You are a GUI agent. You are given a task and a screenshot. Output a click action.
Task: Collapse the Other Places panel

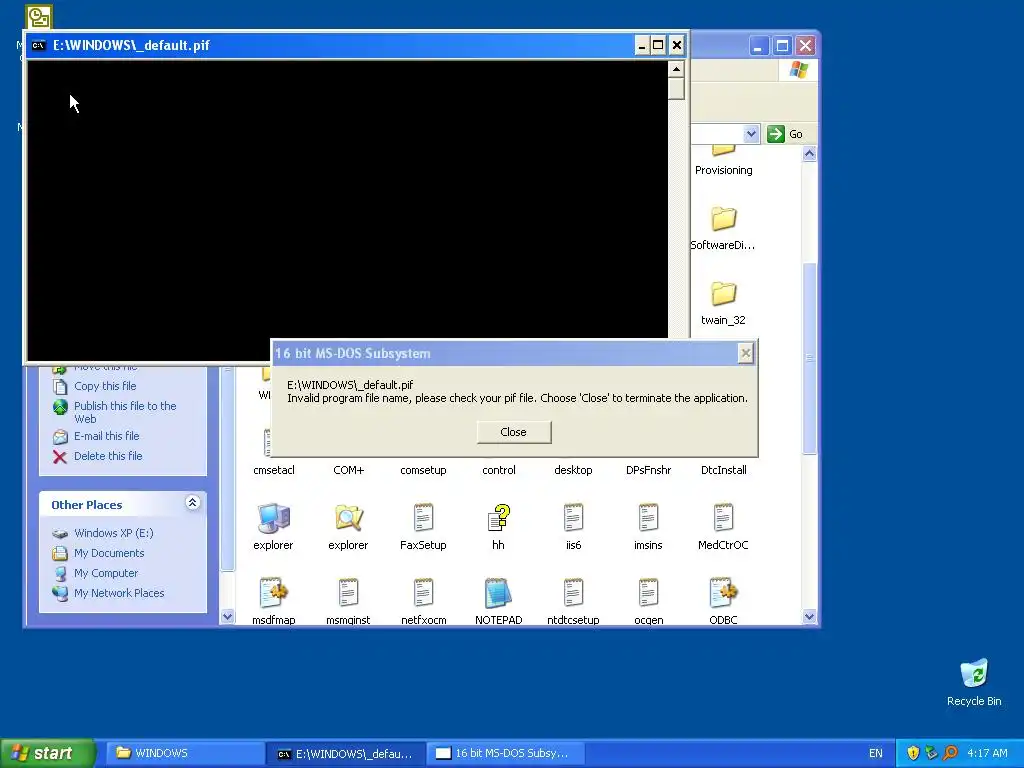192,503
